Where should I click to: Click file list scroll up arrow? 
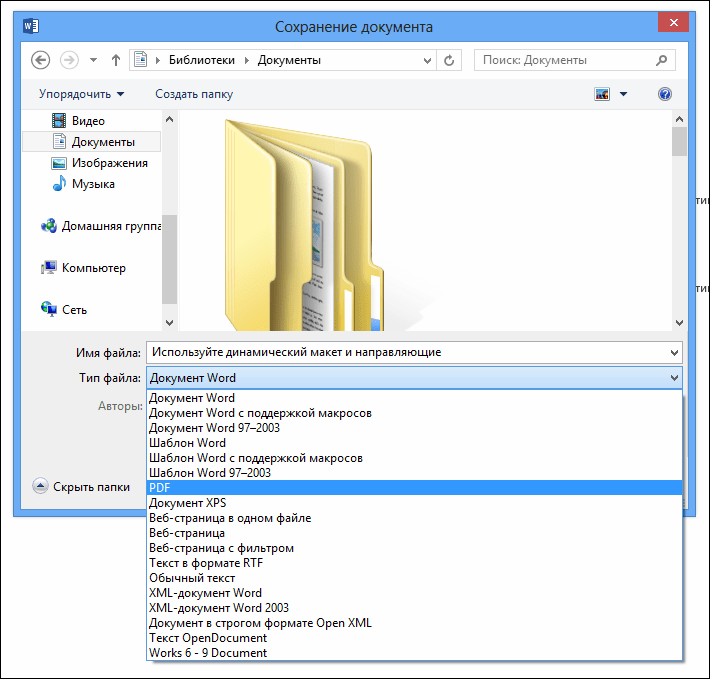pos(679,120)
